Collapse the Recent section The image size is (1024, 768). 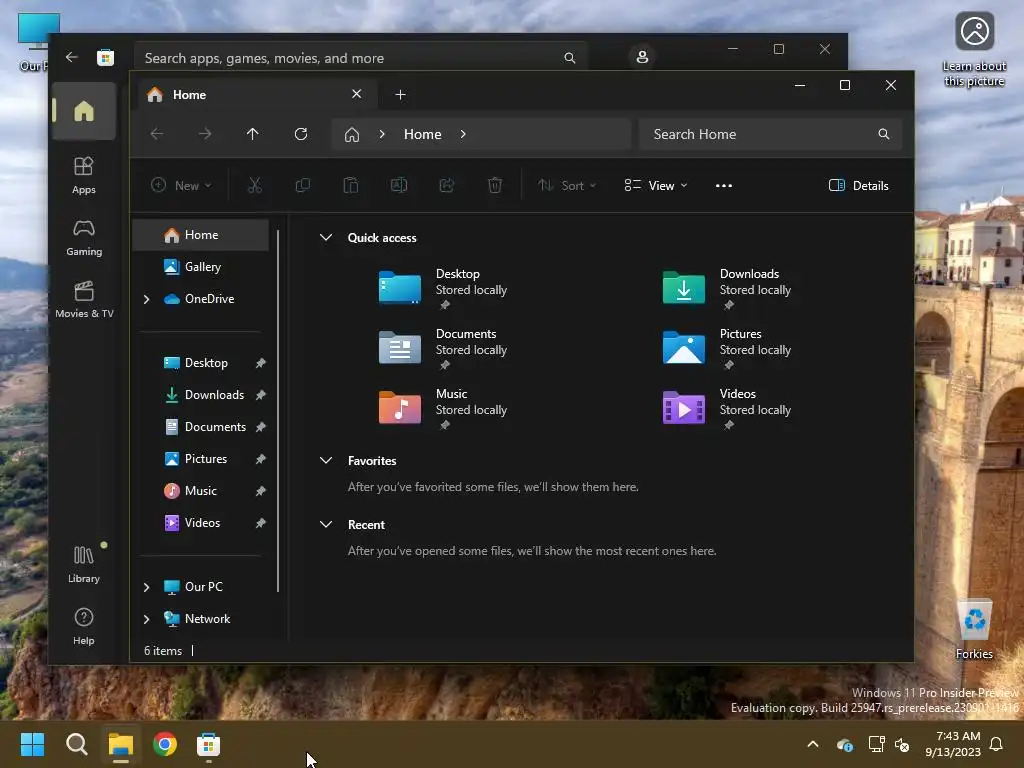point(326,524)
